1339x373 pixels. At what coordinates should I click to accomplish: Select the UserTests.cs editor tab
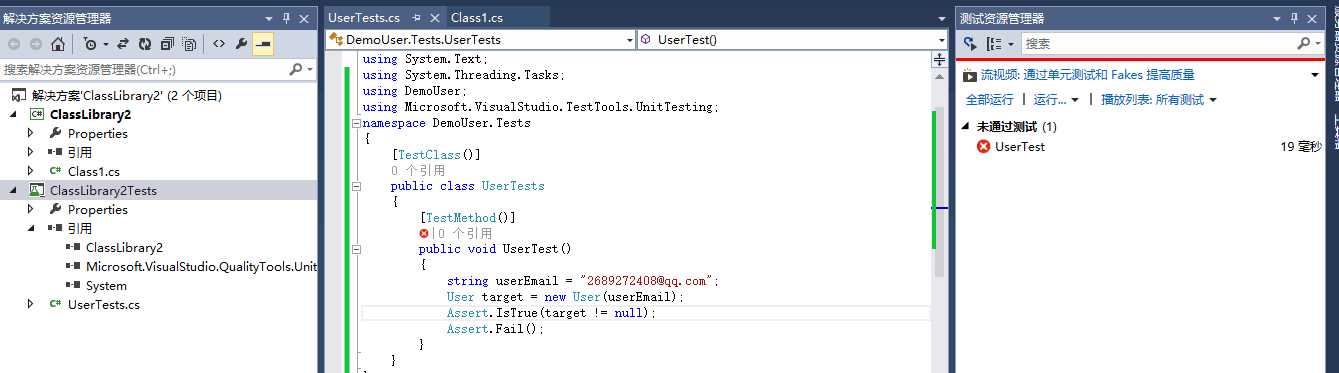coord(364,17)
